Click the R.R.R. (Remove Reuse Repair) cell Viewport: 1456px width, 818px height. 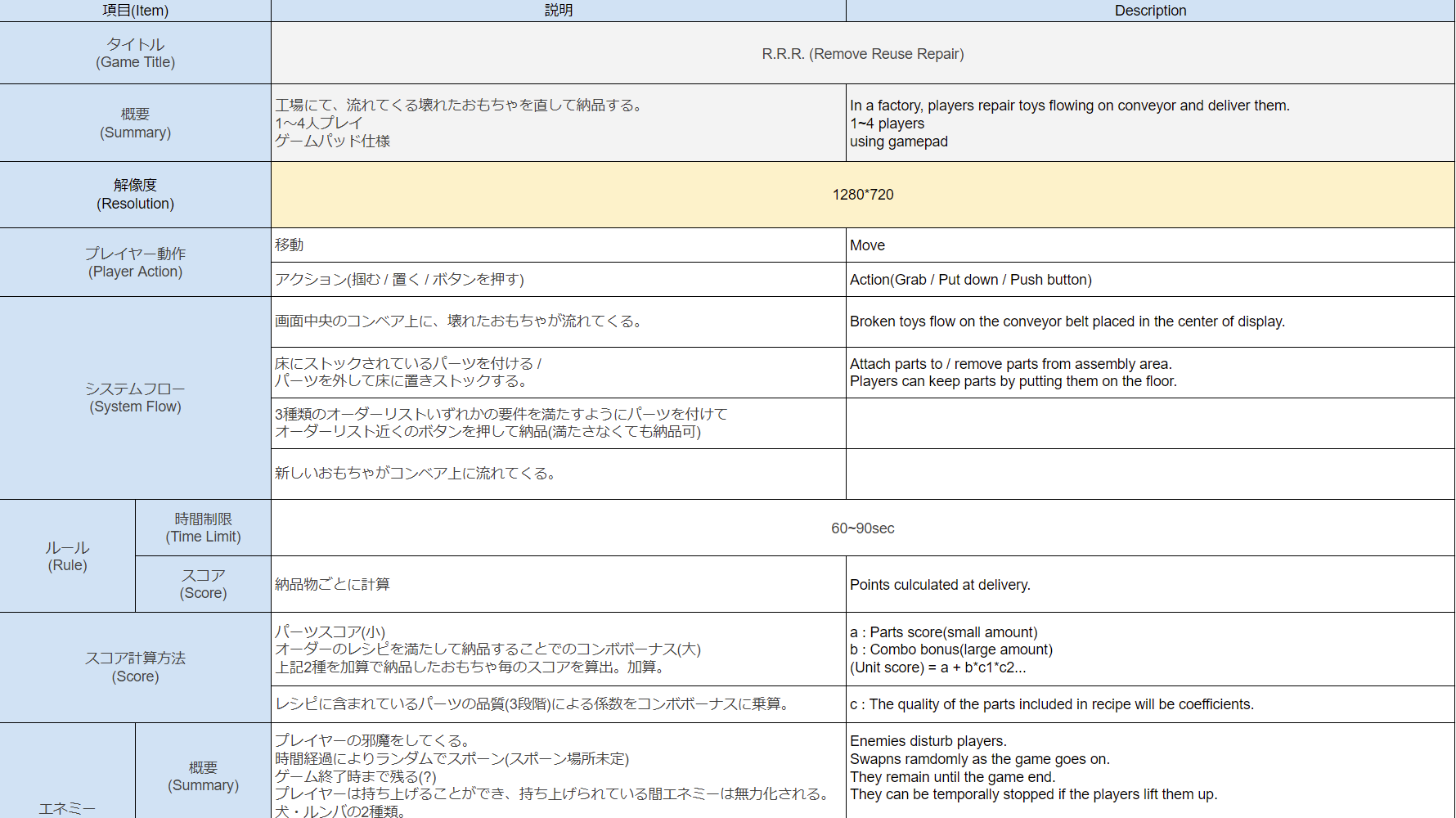pos(863,53)
